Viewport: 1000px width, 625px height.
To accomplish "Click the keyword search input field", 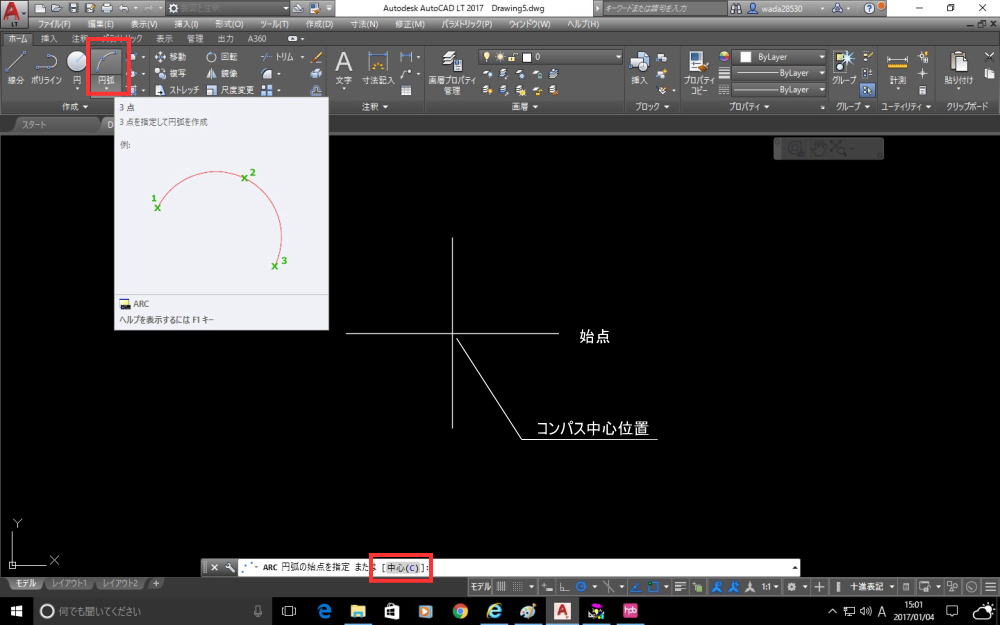I will tap(663, 8).
